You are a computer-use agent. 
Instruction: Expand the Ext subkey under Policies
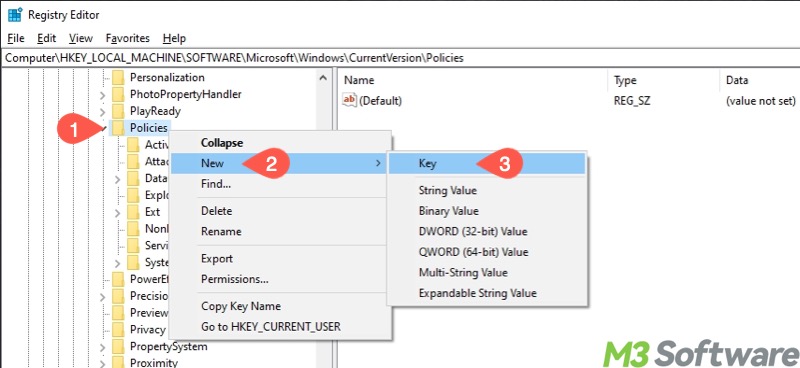(117, 212)
